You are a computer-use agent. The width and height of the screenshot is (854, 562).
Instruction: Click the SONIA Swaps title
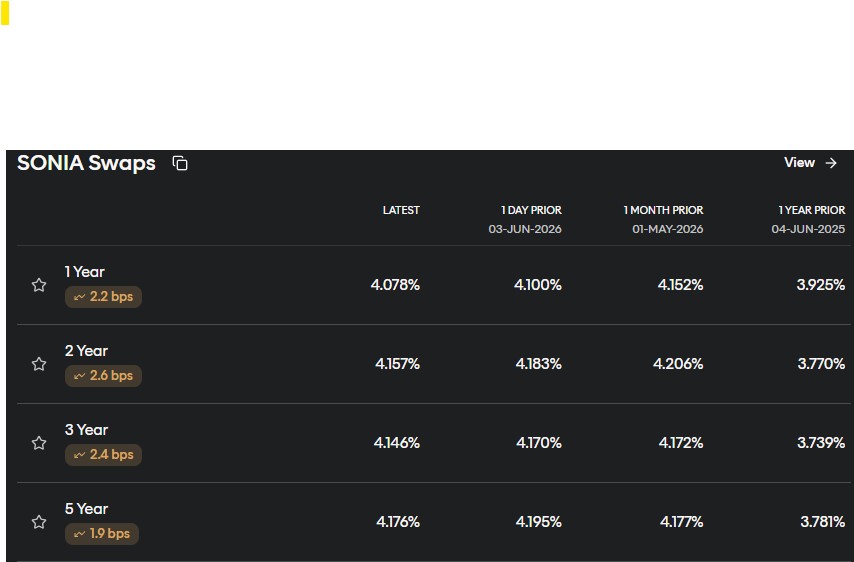click(86, 163)
